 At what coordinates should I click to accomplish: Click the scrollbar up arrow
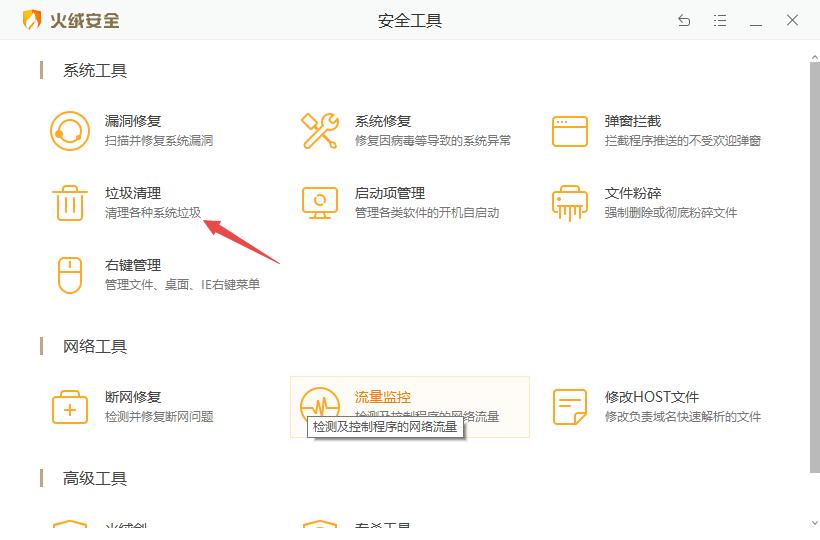click(x=815, y=57)
